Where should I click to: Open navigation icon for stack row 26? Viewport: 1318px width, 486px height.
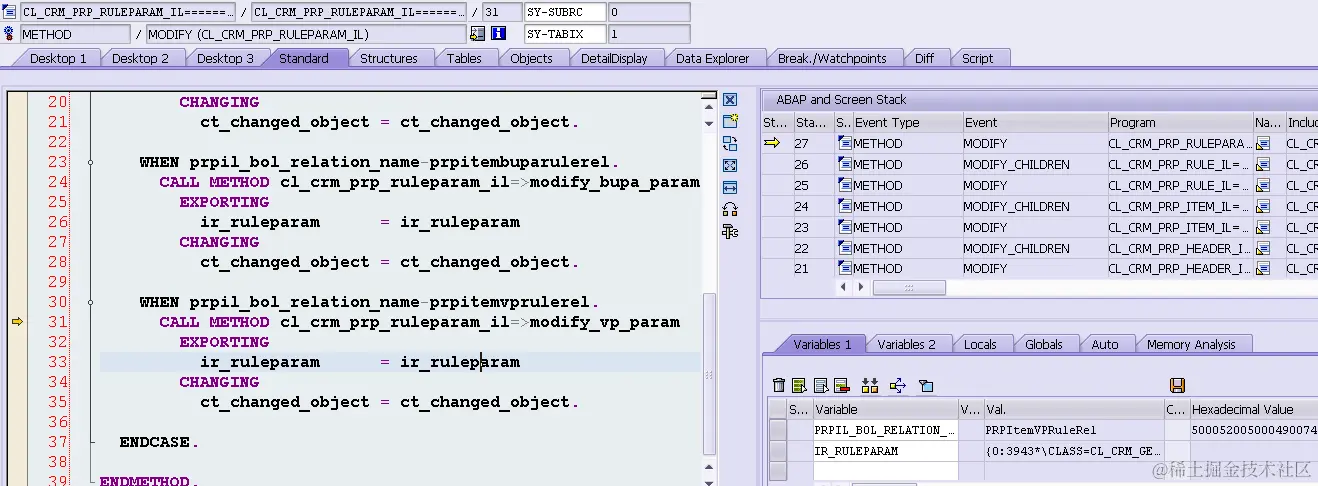coord(1262,165)
